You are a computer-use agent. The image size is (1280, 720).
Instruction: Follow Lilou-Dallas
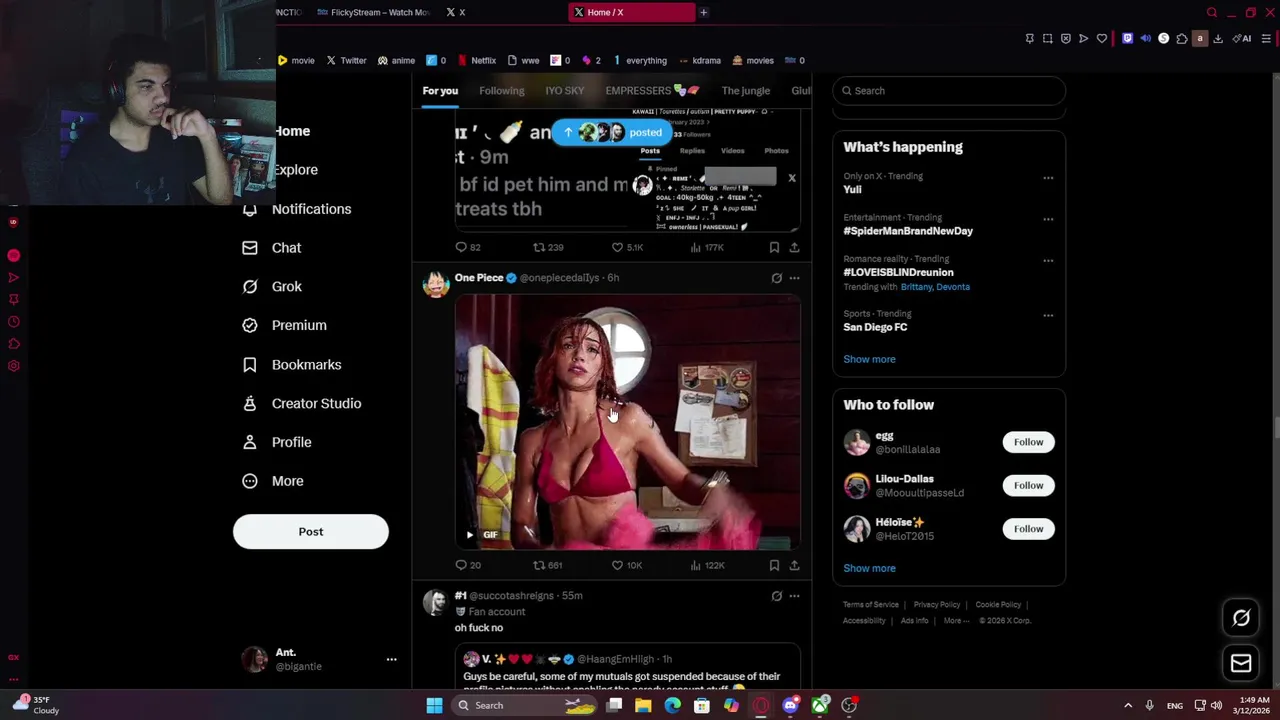(x=1028, y=486)
